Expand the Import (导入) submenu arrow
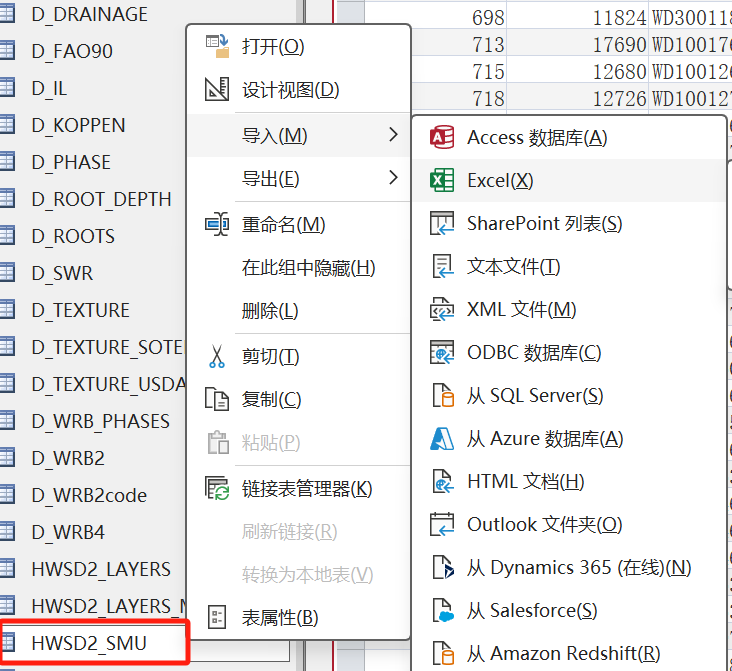732x671 pixels. point(393,135)
